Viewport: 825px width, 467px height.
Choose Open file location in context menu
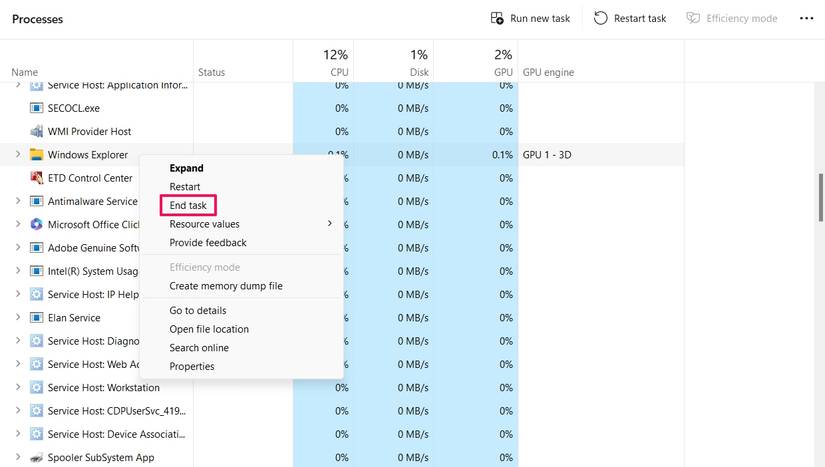(209, 329)
